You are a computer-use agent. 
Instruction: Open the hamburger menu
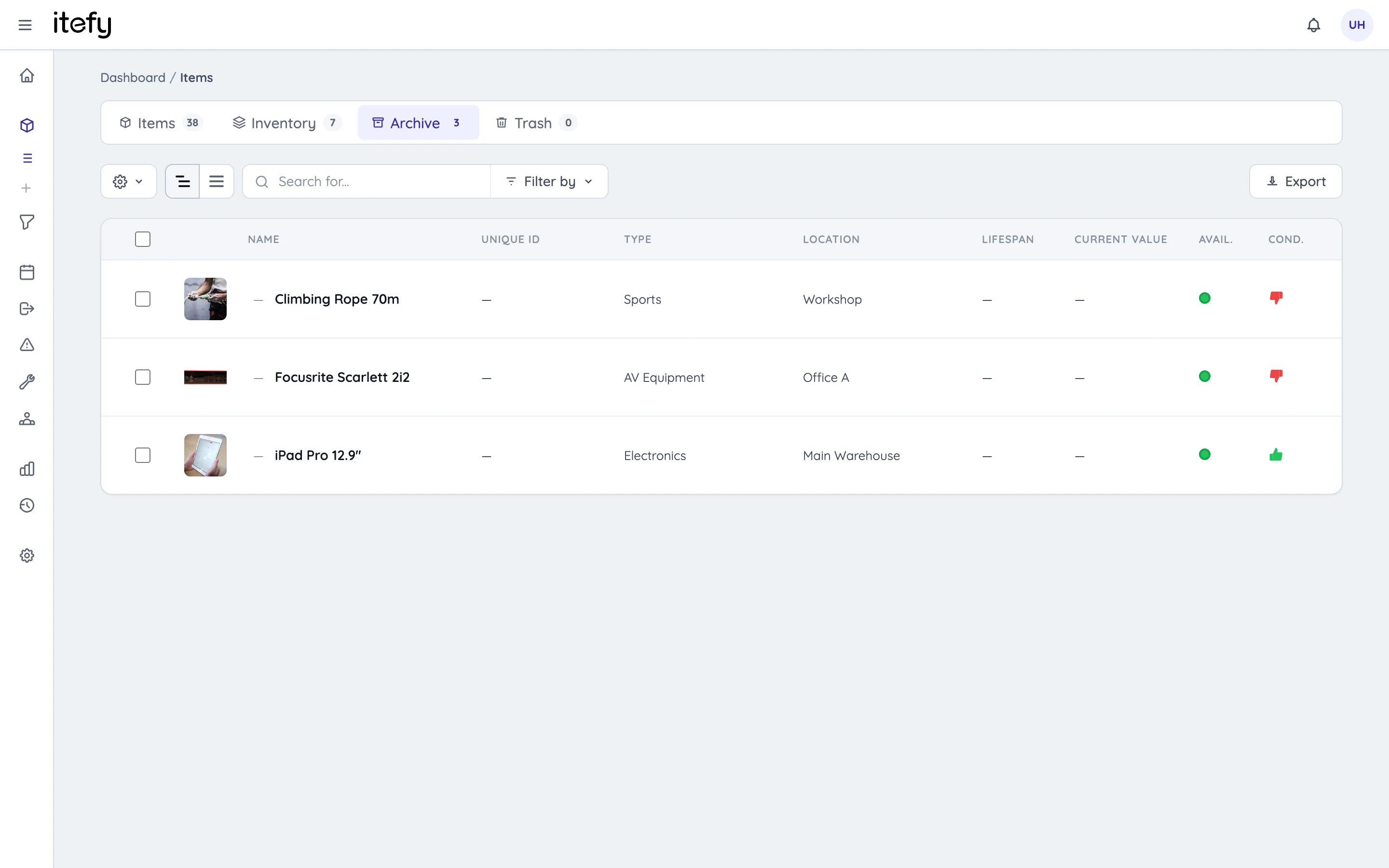[x=25, y=25]
